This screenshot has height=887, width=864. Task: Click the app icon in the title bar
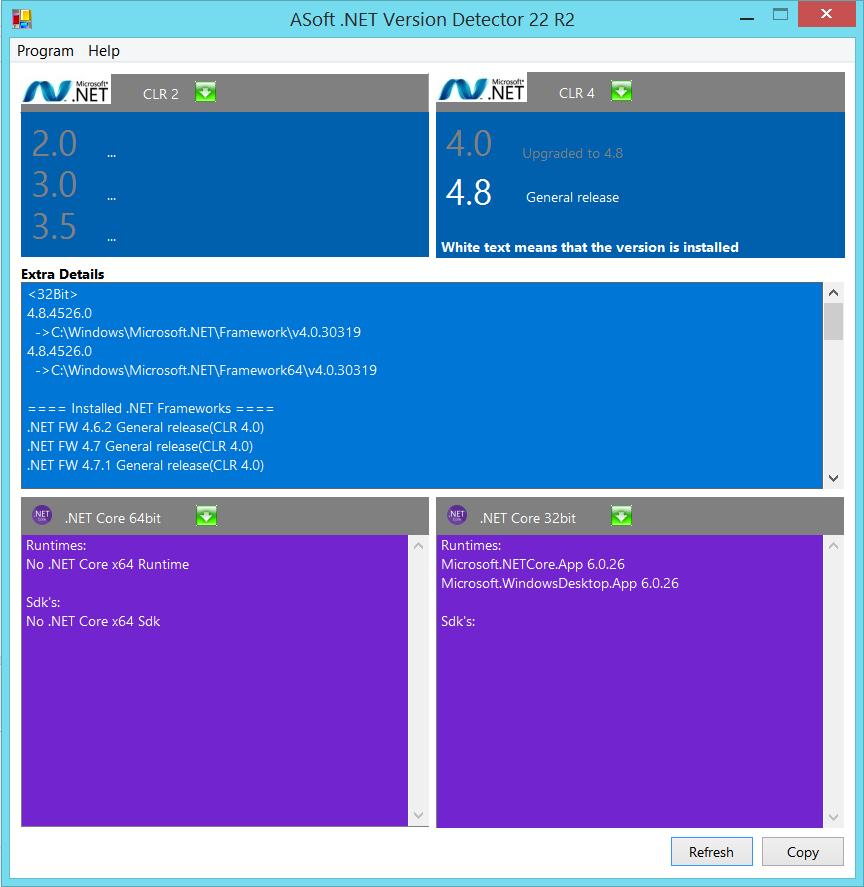(22, 19)
